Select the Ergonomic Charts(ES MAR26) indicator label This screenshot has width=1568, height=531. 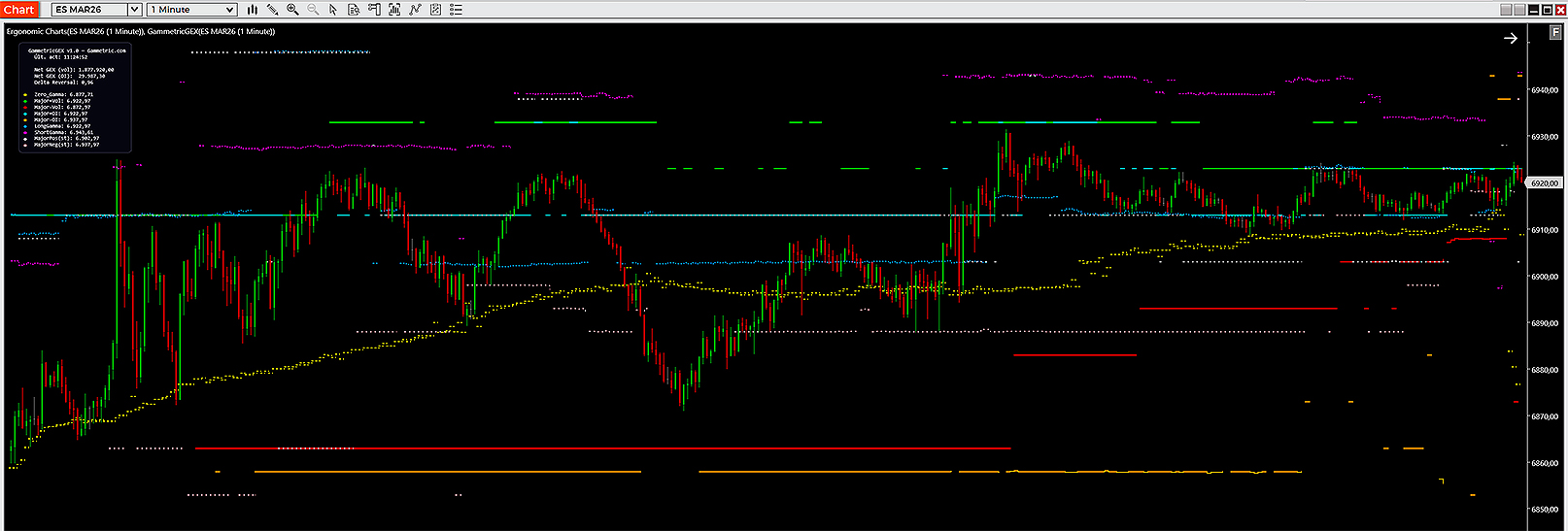pyautogui.click(x=75, y=31)
